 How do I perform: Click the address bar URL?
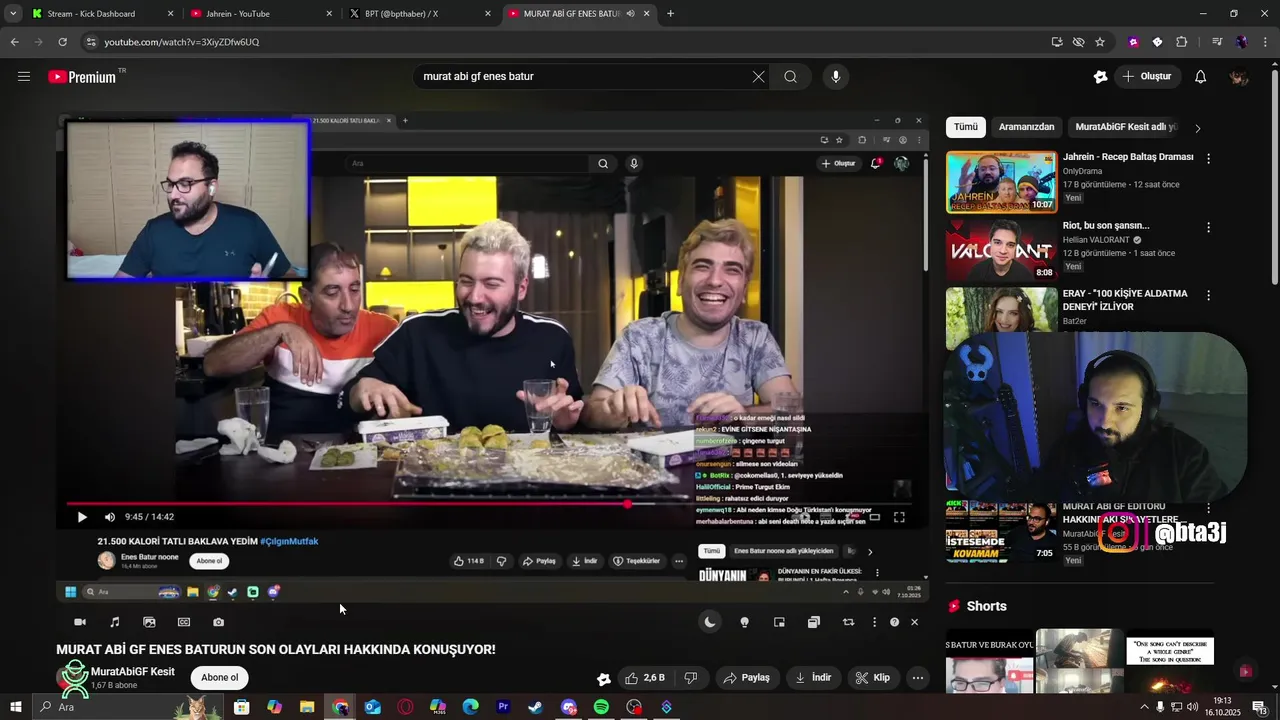[182, 42]
